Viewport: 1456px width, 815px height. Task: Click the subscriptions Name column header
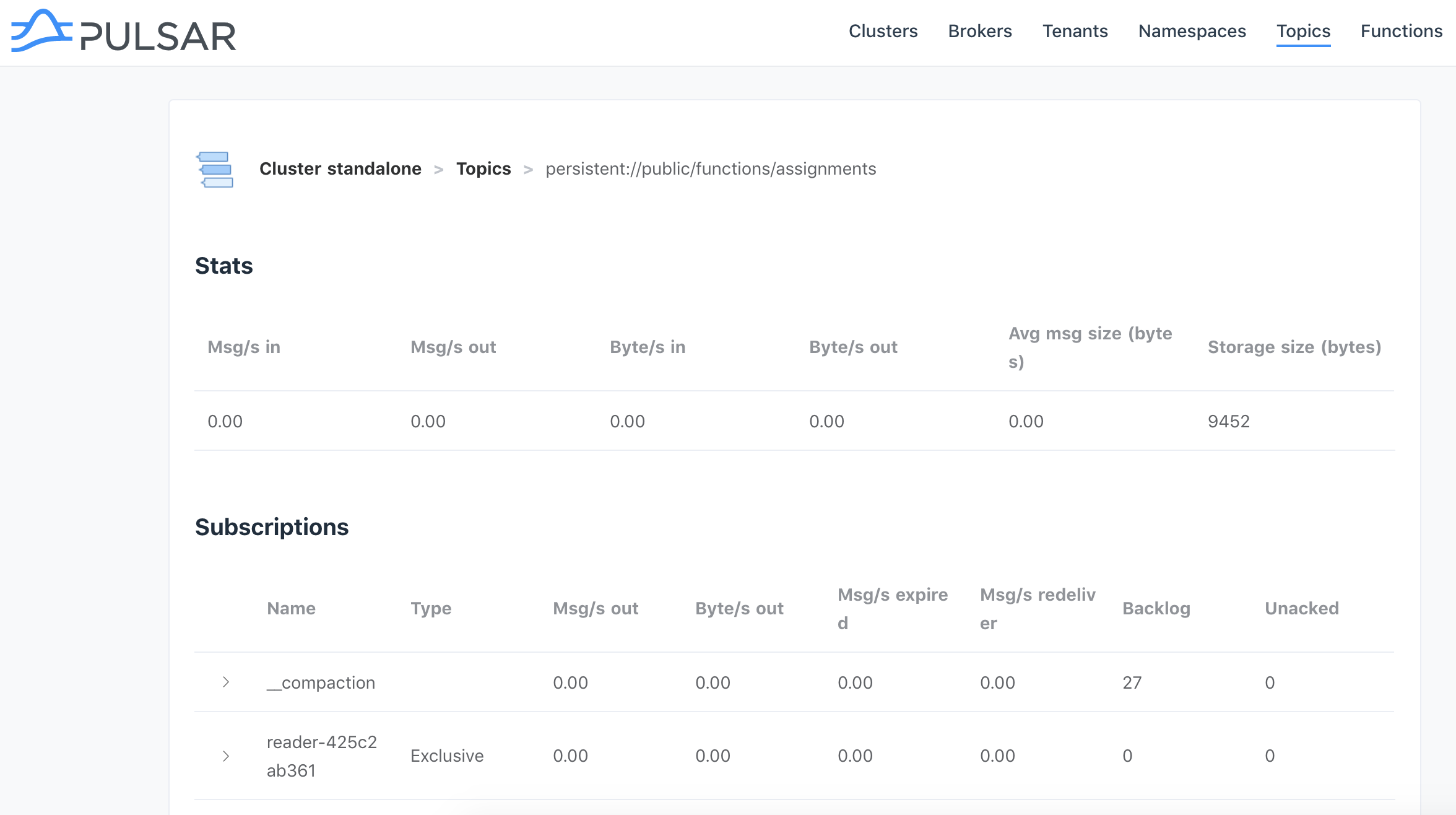click(291, 608)
